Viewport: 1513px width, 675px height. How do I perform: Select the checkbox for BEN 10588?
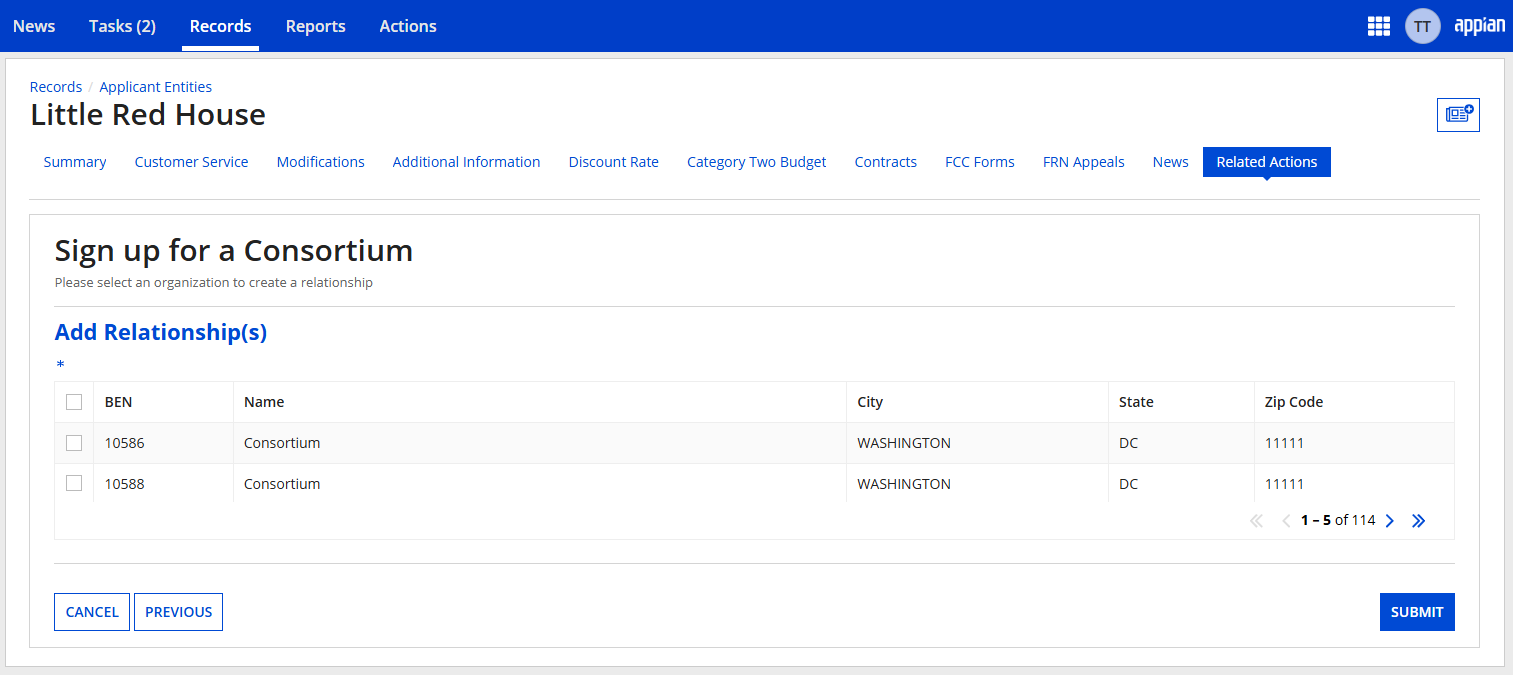pos(74,484)
